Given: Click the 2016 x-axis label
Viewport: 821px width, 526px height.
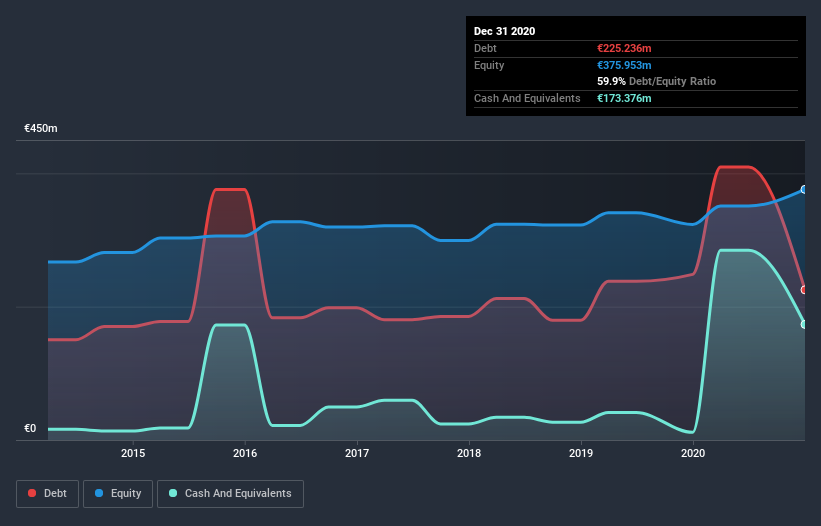Looking at the screenshot, I should click(x=245, y=453).
